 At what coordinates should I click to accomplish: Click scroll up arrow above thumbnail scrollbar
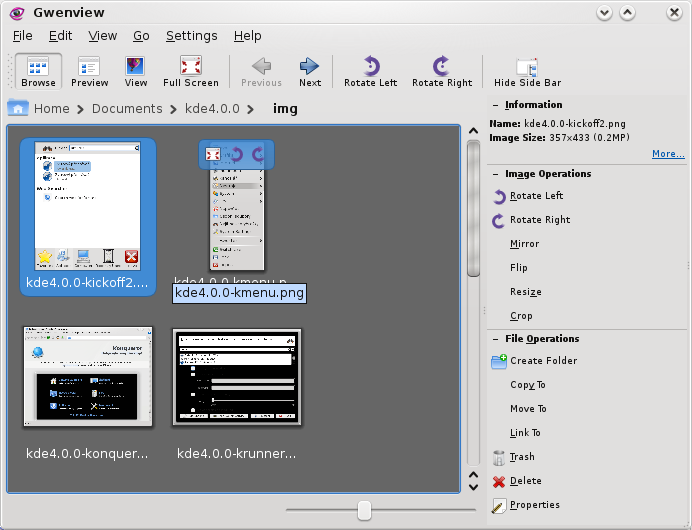click(x=474, y=131)
